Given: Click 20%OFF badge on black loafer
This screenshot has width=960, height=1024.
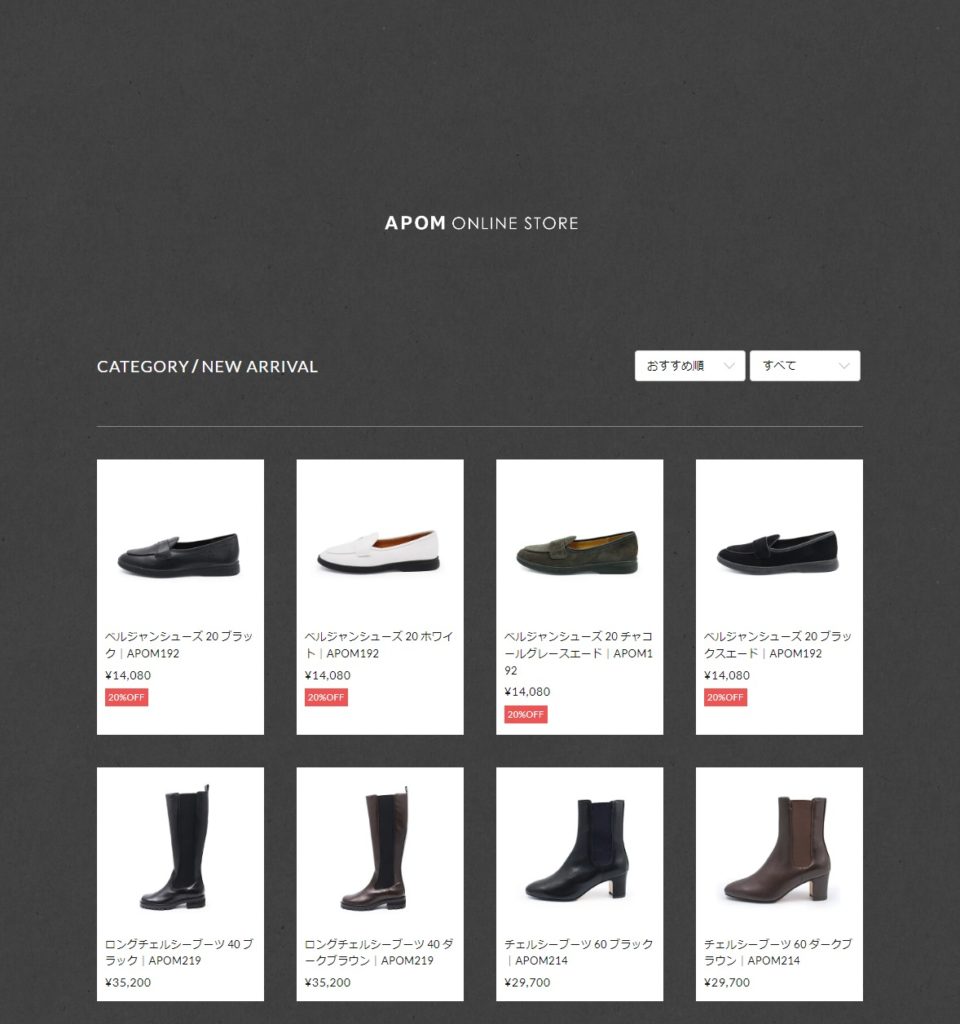Looking at the screenshot, I should pos(127,697).
